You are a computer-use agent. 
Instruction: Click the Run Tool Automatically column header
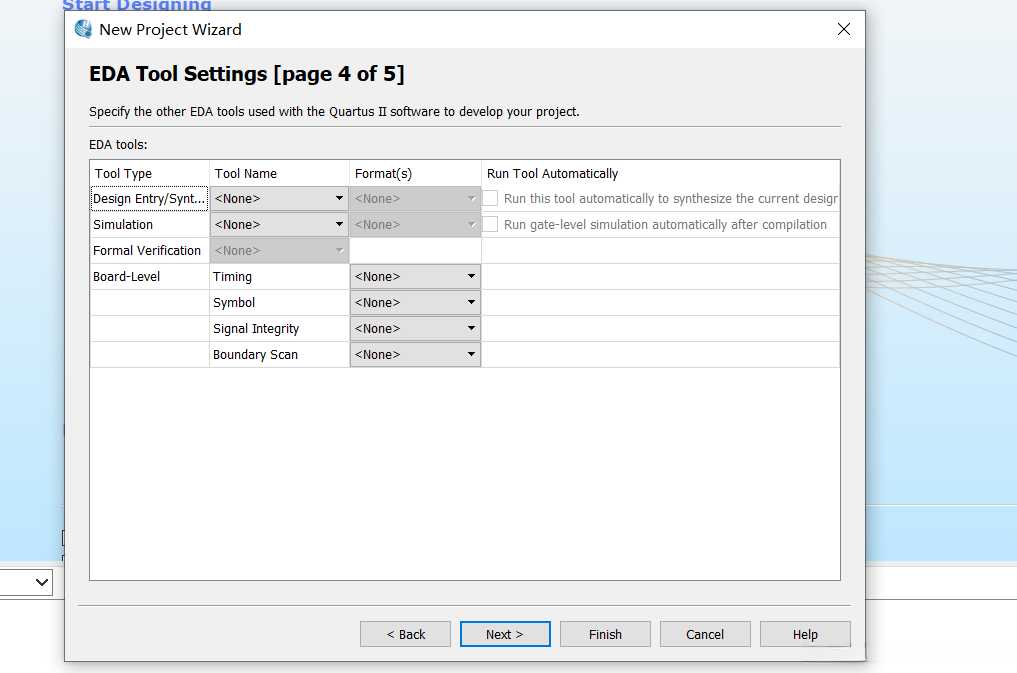(x=553, y=174)
